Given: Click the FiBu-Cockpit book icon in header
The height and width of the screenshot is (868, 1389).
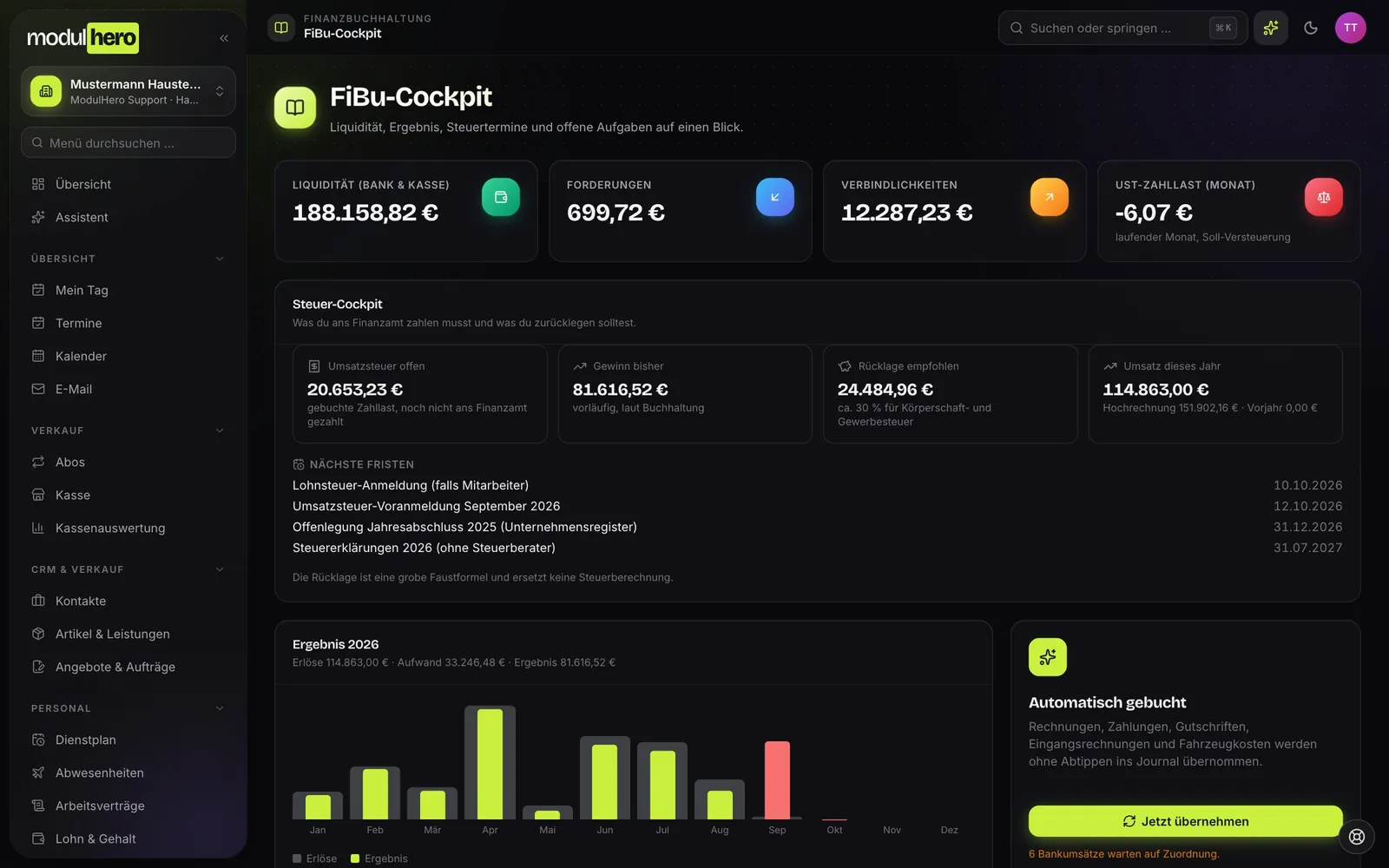Looking at the screenshot, I should [x=281, y=28].
